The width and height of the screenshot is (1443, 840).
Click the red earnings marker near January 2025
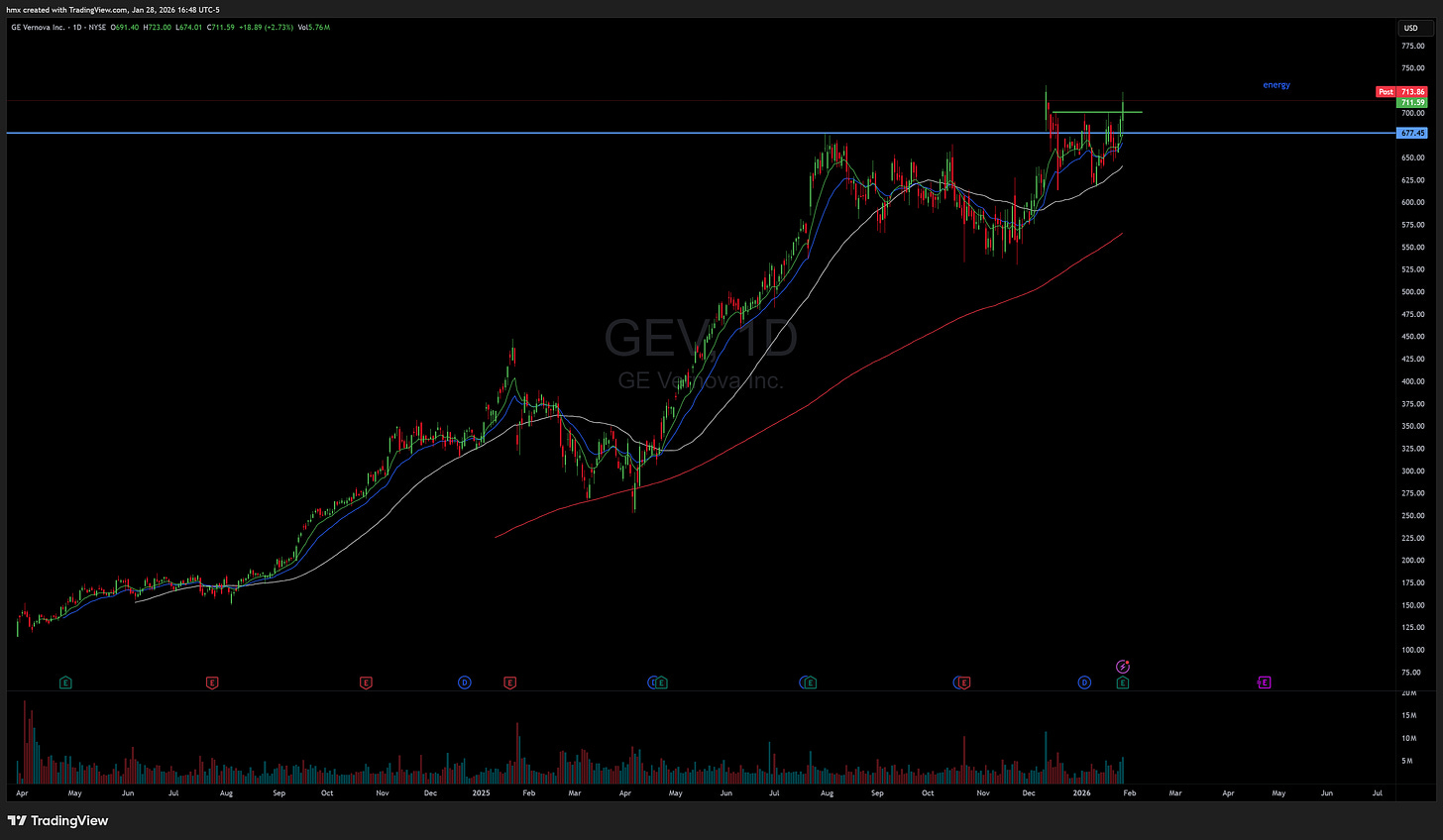click(x=509, y=682)
